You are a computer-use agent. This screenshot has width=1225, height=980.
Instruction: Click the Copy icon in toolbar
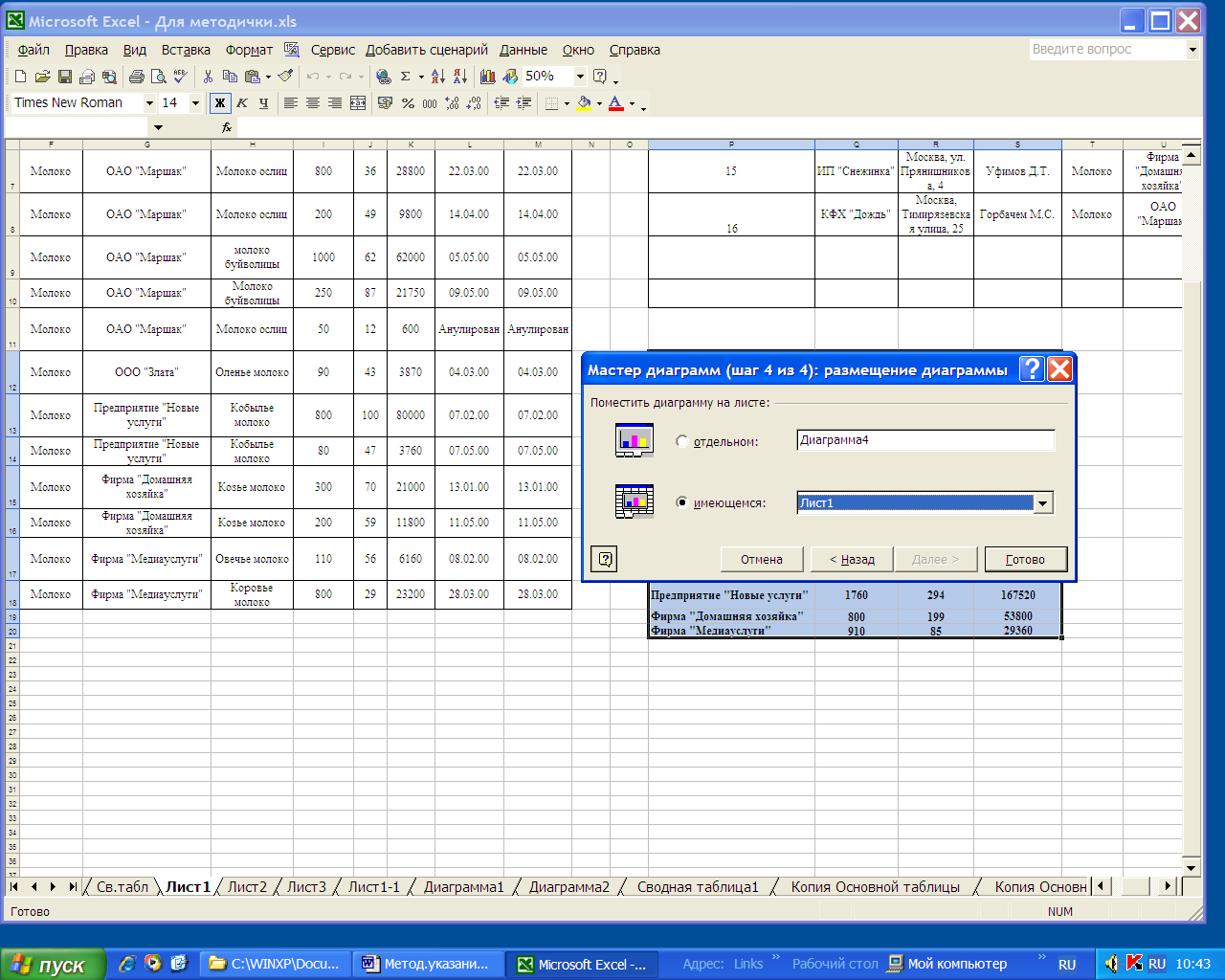[x=230, y=77]
